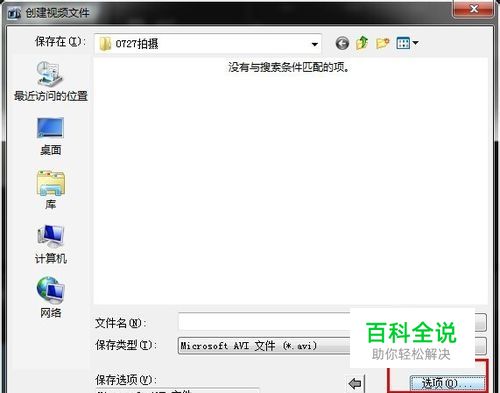Select Desktop (桌面) in places bar
500x393 pixels.
pos(51,136)
